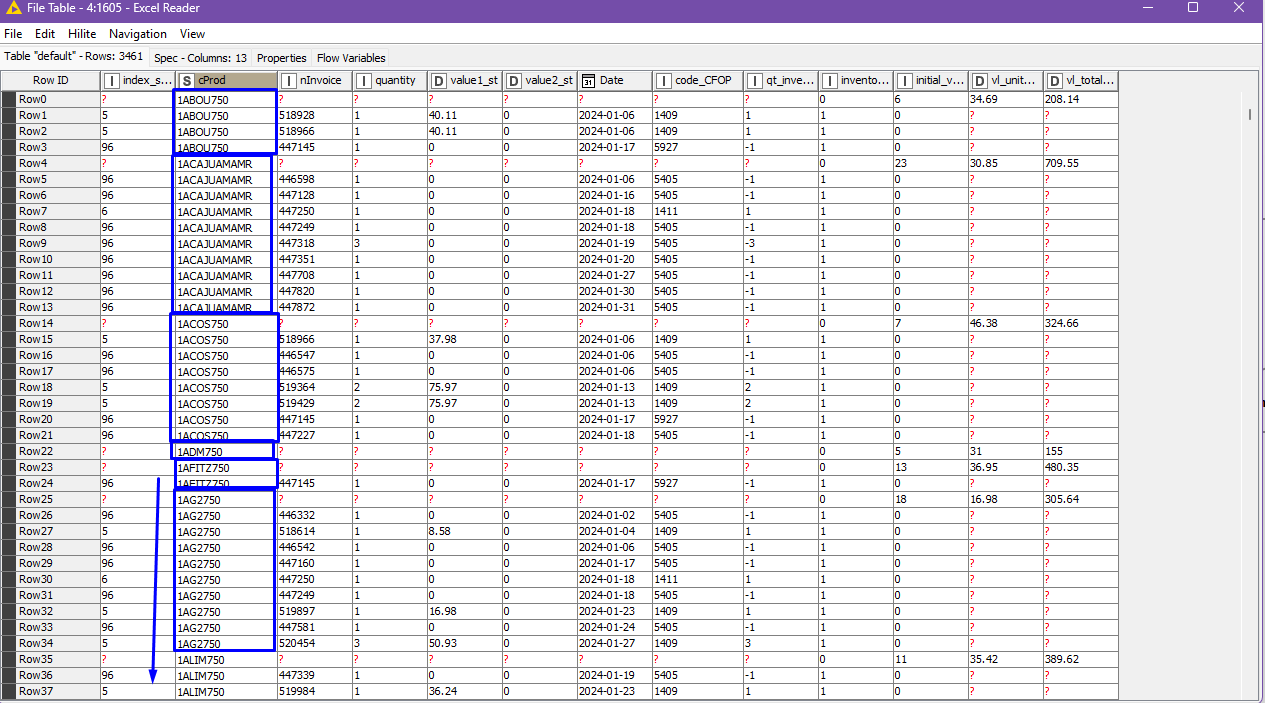Viewport: 1265px width, 703px height.
Task: Click the value 324.66 cell
Action: 1080,323
